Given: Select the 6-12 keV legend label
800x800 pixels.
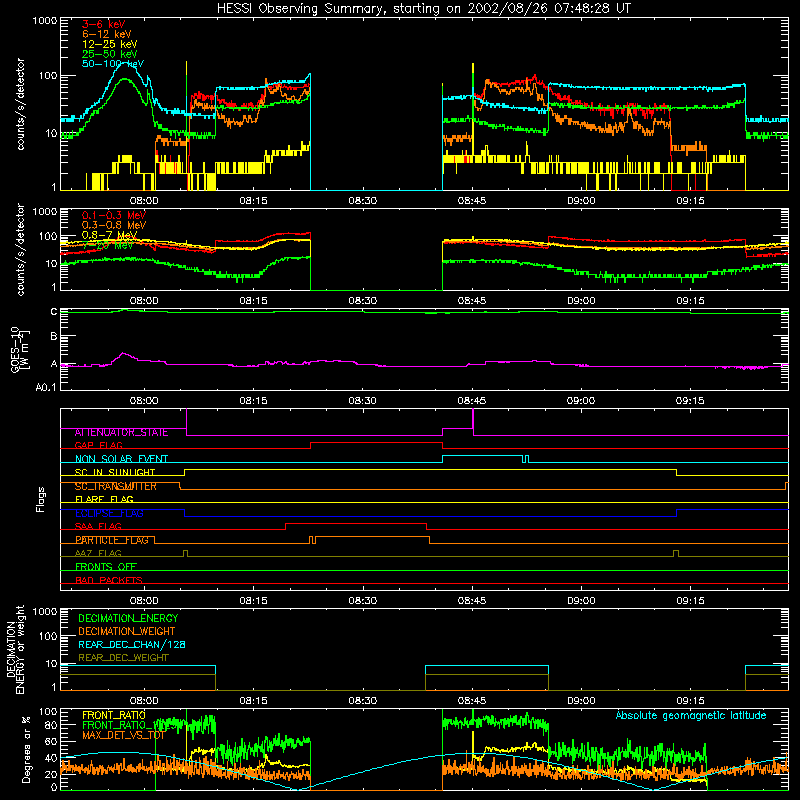Looking at the screenshot, I should [106, 34].
